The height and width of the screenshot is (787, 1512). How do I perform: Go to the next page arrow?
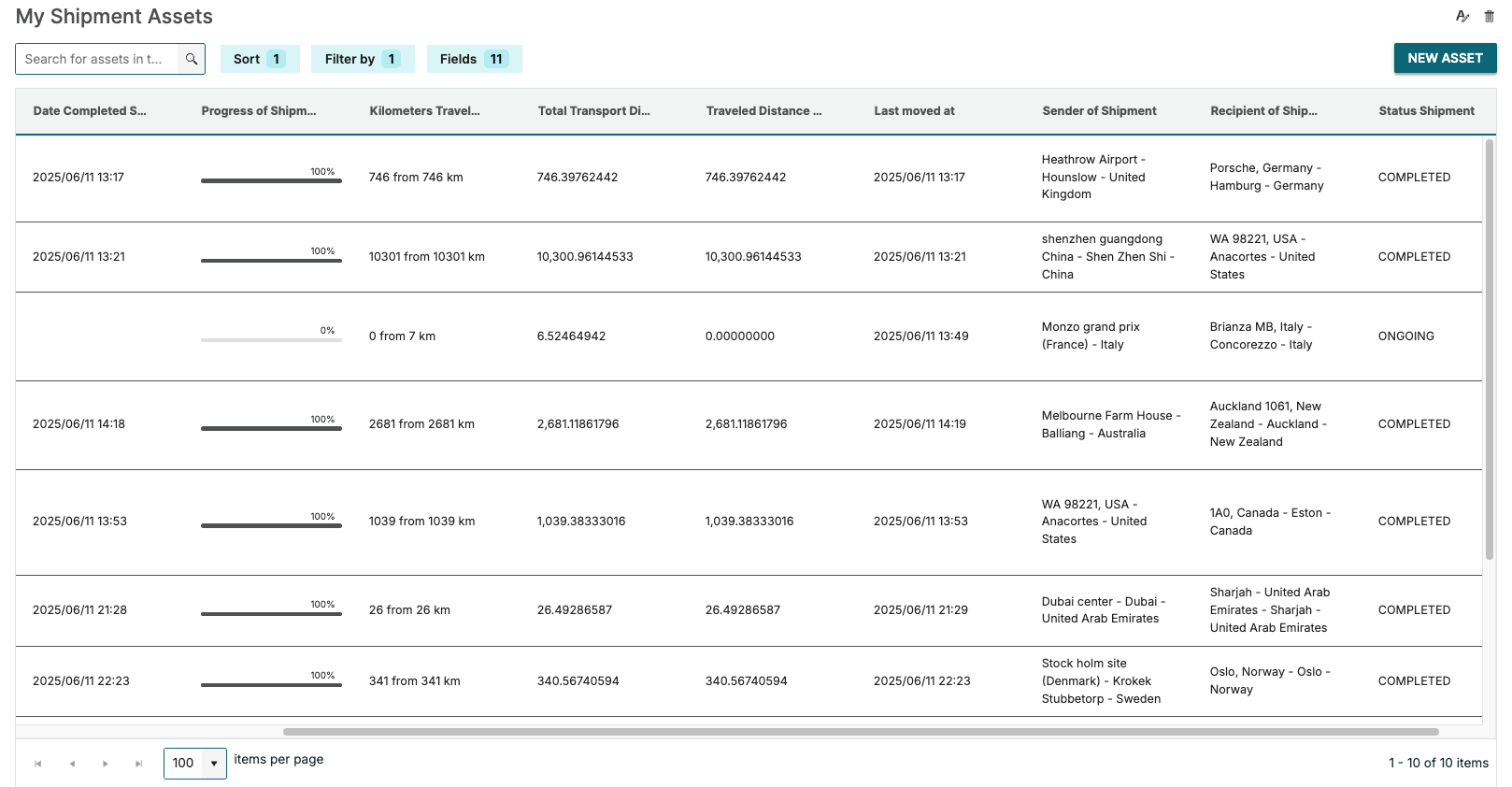(106, 764)
